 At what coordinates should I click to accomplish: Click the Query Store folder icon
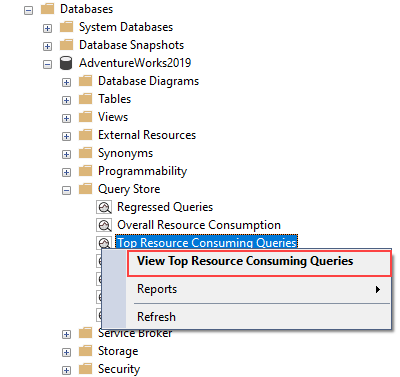pos(85,189)
